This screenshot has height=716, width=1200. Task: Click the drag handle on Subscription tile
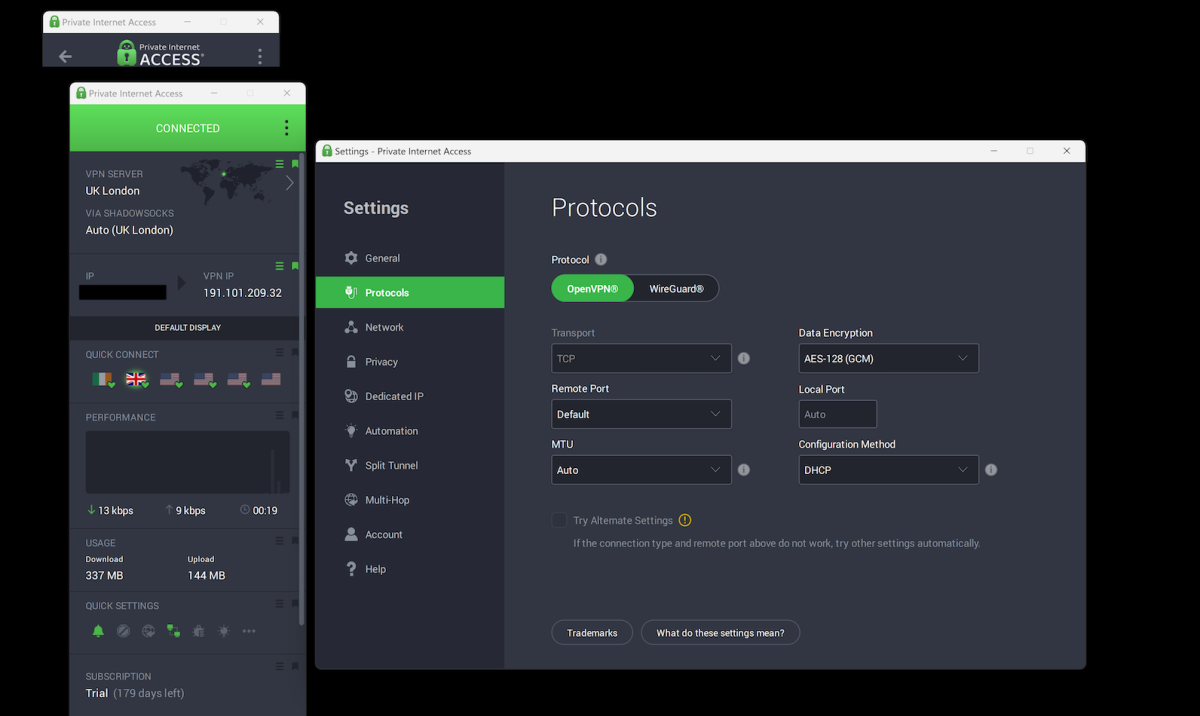click(280, 666)
